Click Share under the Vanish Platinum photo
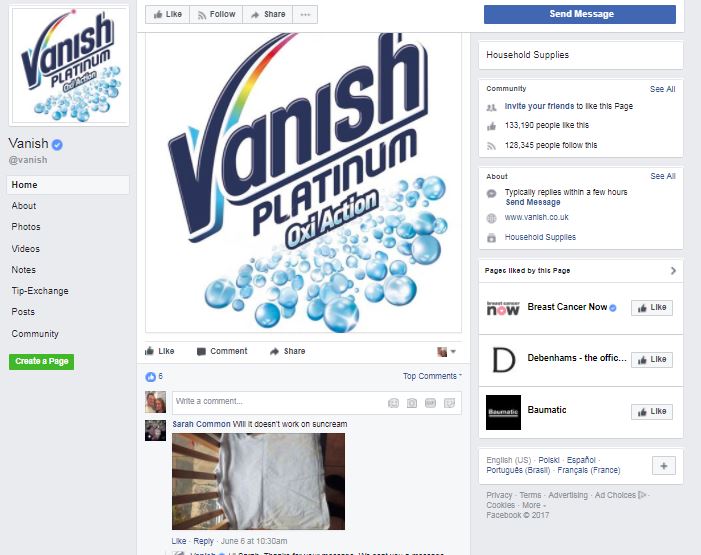The image size is (701, 555). click(287, 351)
